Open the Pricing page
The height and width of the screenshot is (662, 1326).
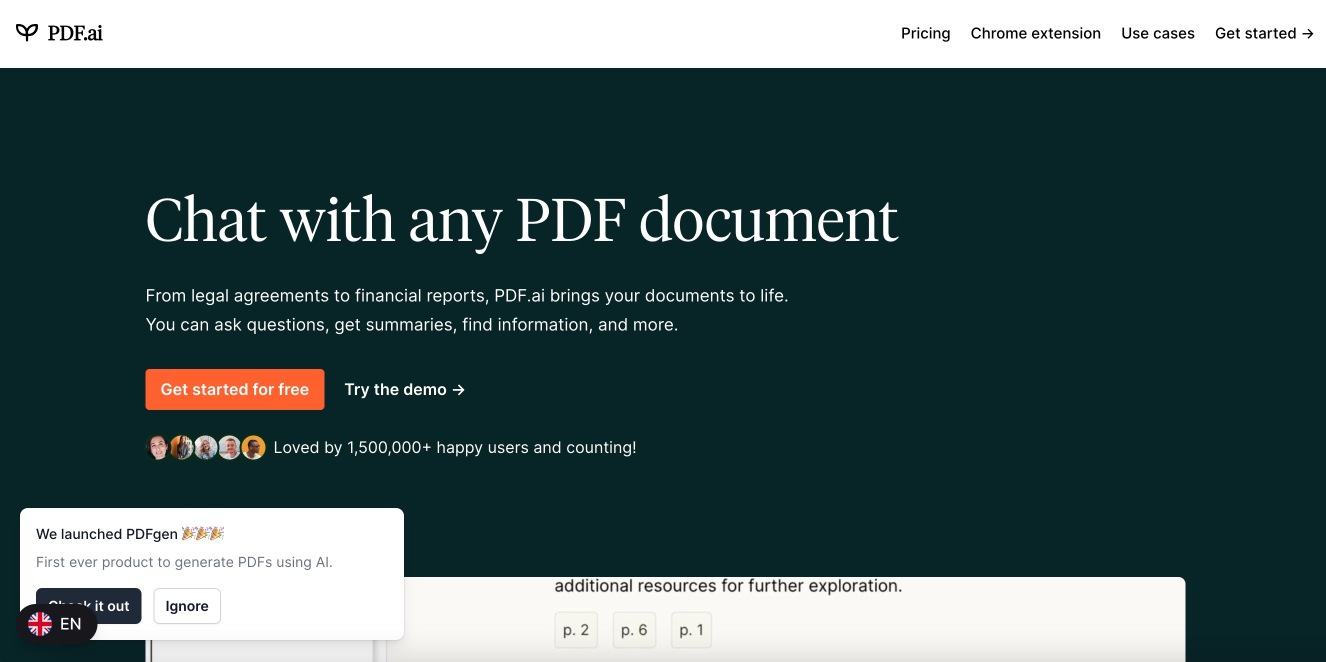[x=925, y=33]
